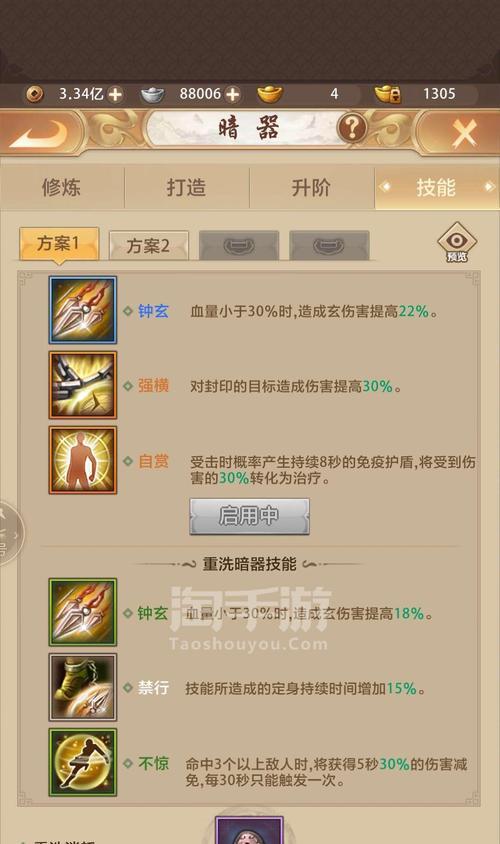Add silver with the plus button
This screenshot has width=500, height=844.
[x=232, y=95]
